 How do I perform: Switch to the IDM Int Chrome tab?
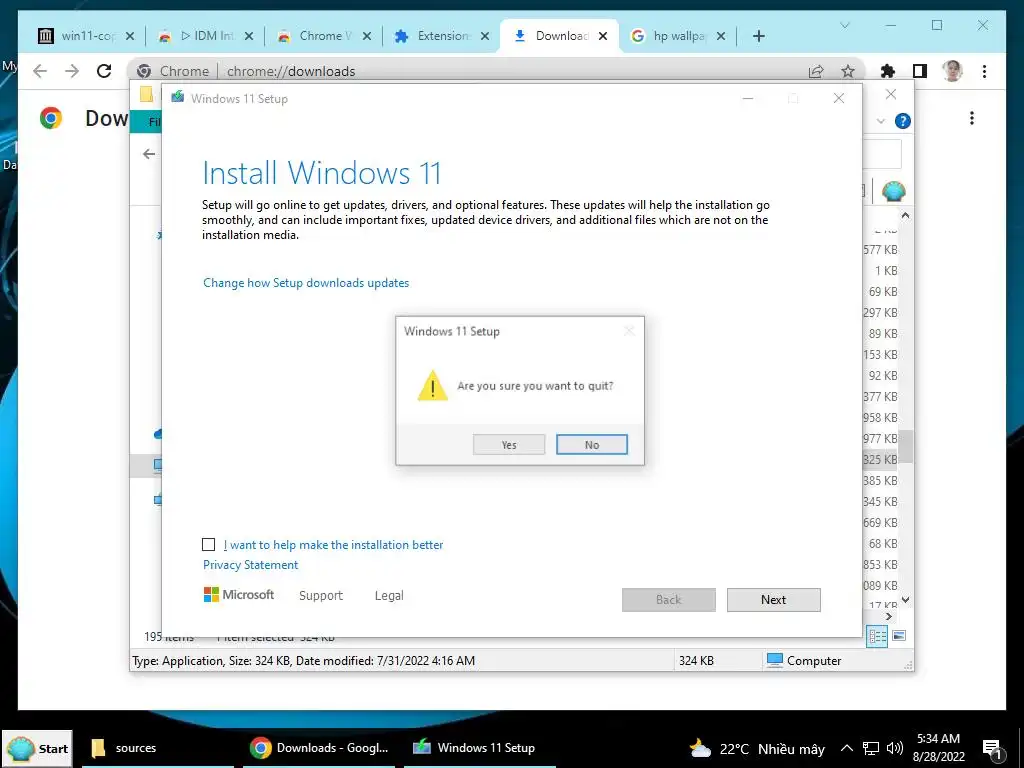click(204, 36)
